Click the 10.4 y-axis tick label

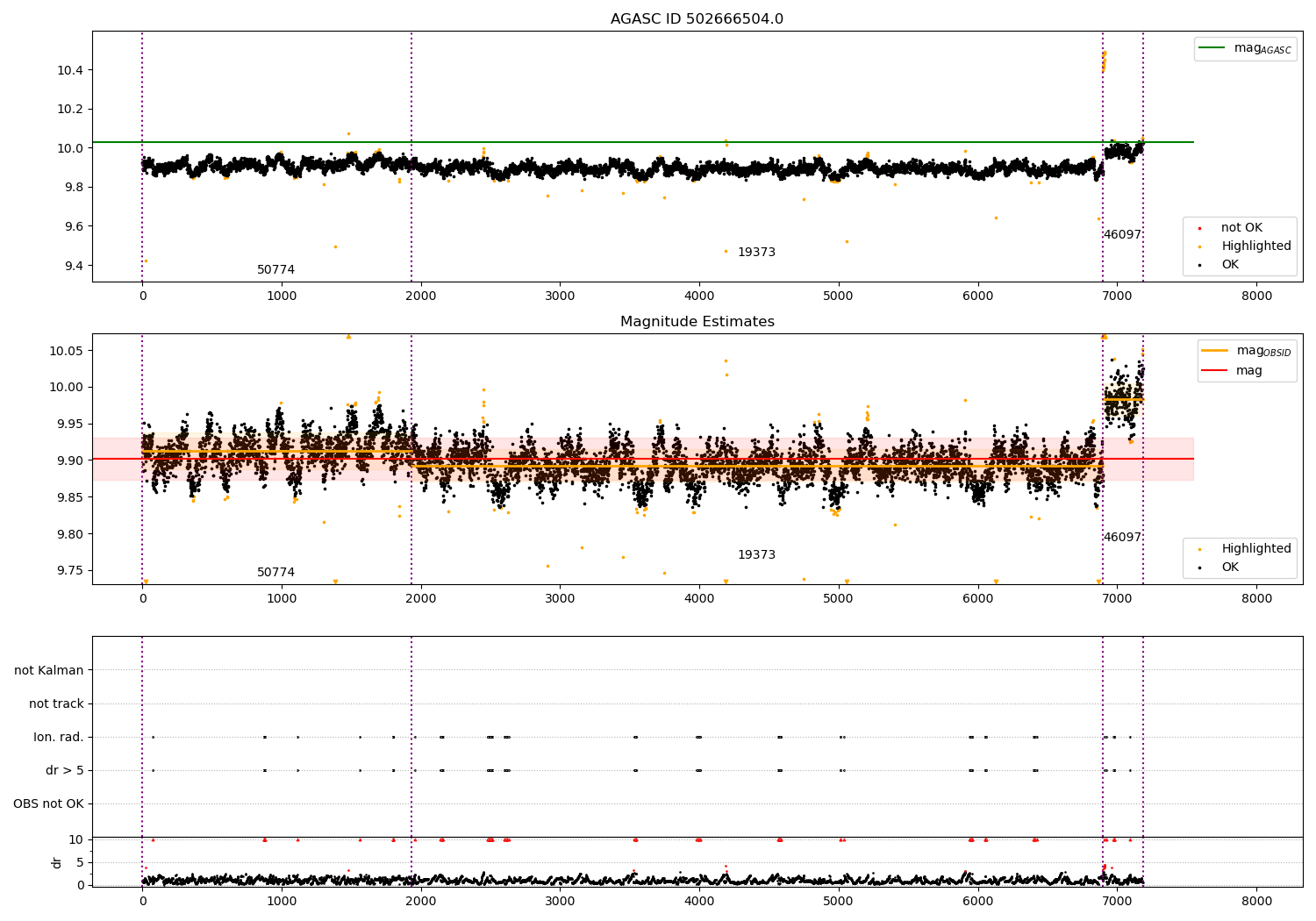click(x=69, y=70)
